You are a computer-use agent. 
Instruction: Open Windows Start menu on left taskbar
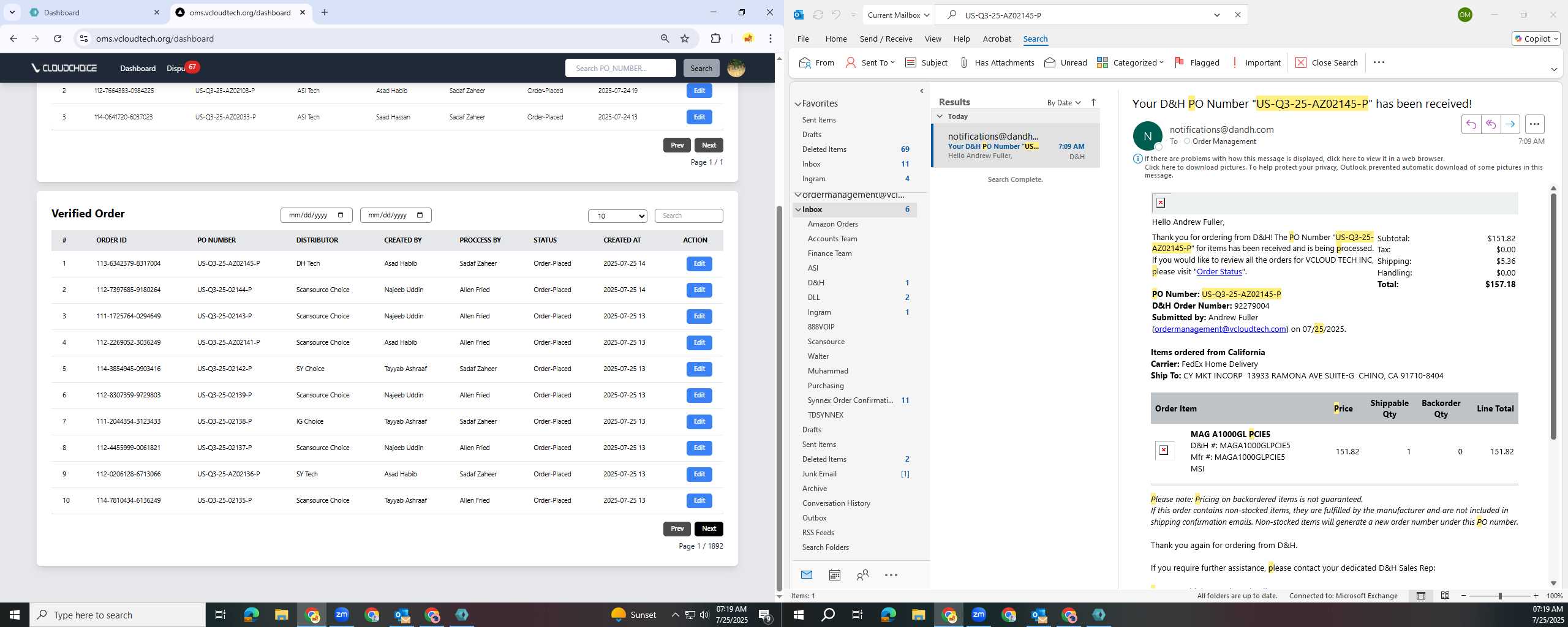point(15,615)
